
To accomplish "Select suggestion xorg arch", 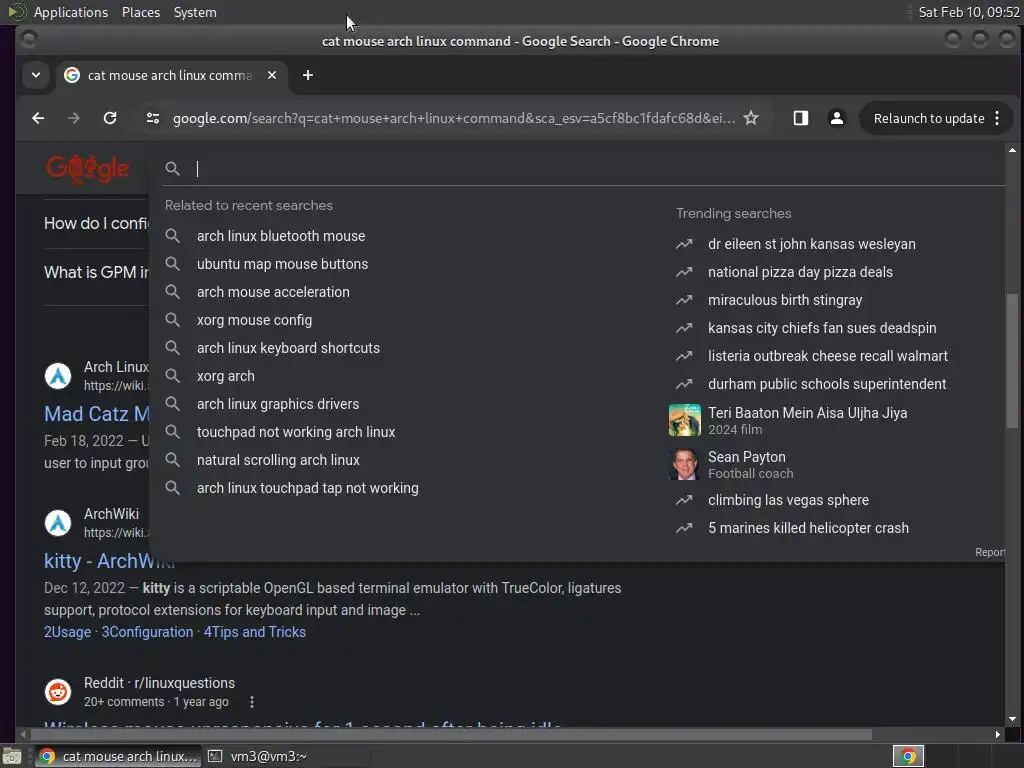I will point(225,376).
